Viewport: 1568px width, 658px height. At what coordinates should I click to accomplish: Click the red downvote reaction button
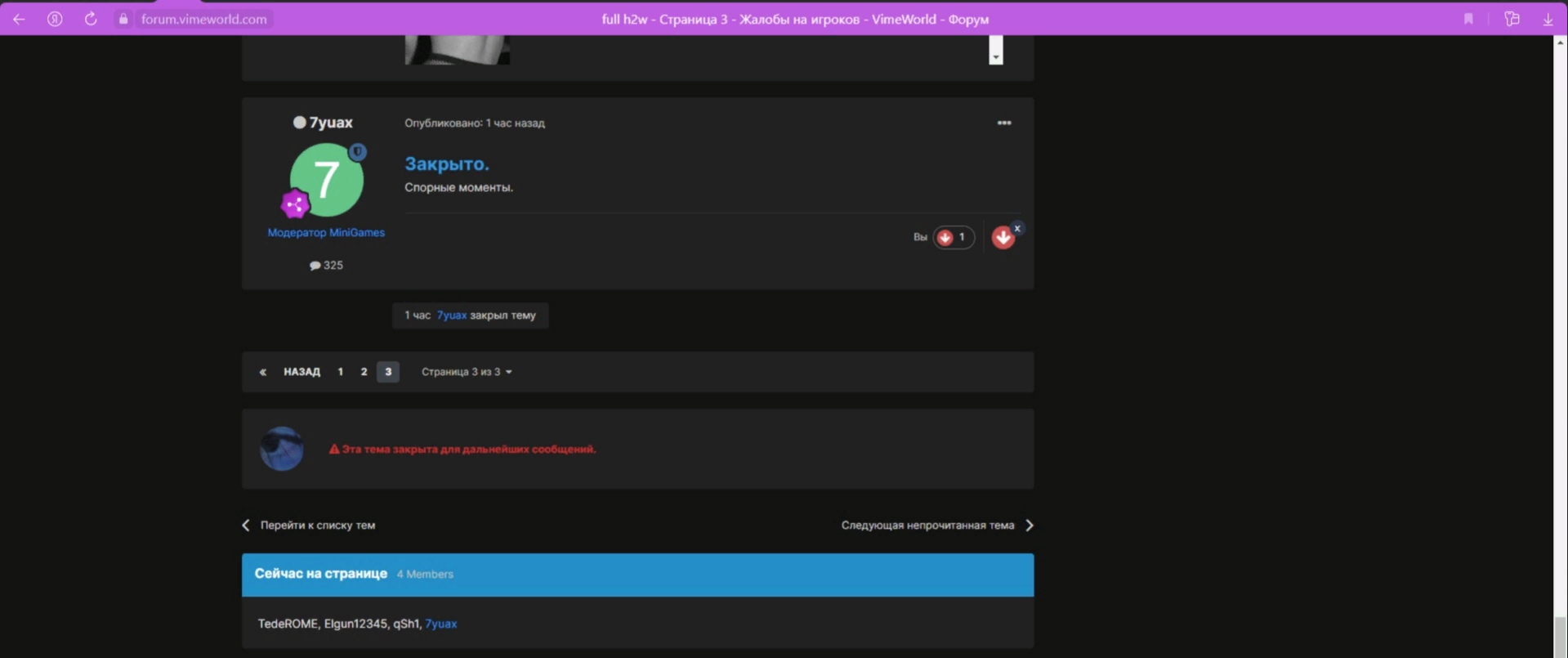pos(1003,238)
